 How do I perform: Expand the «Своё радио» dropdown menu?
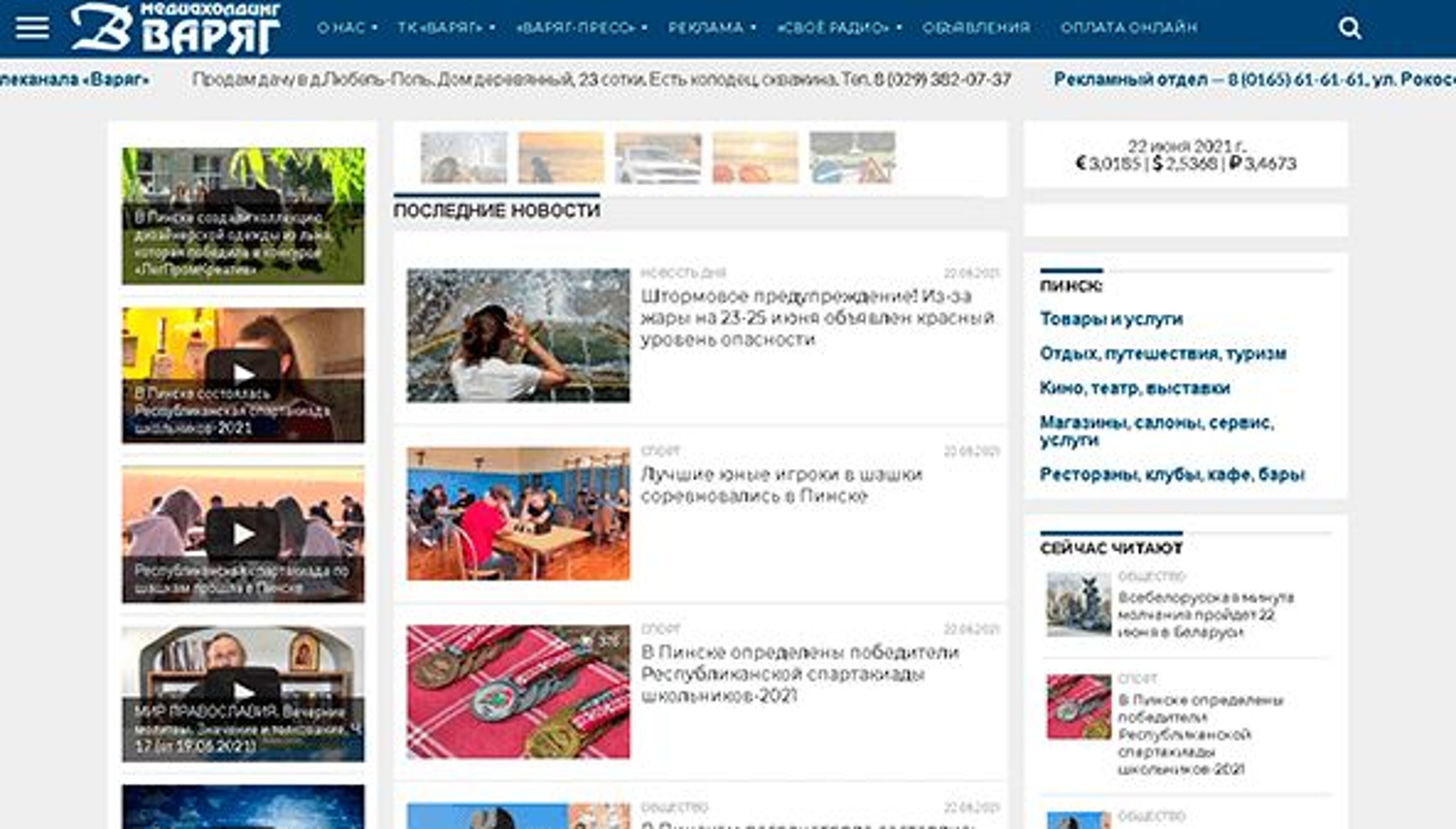pyautogui.click(x=839, y=28)
